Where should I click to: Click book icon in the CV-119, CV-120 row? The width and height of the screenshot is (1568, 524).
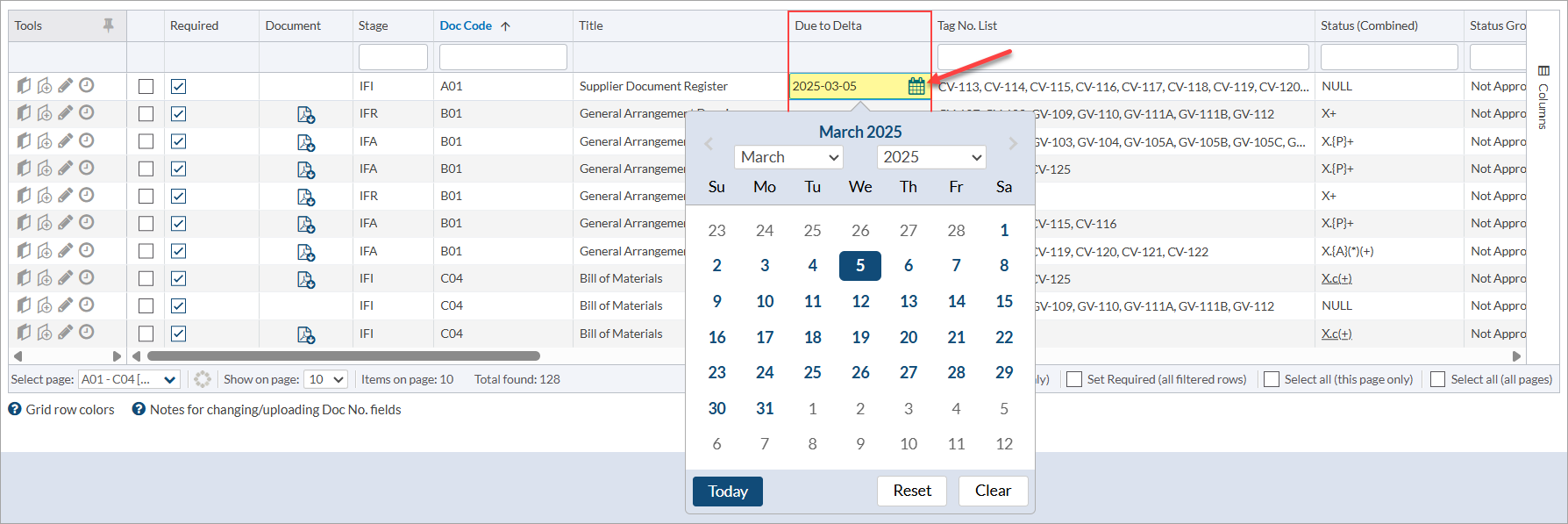[x=24, y=250]
